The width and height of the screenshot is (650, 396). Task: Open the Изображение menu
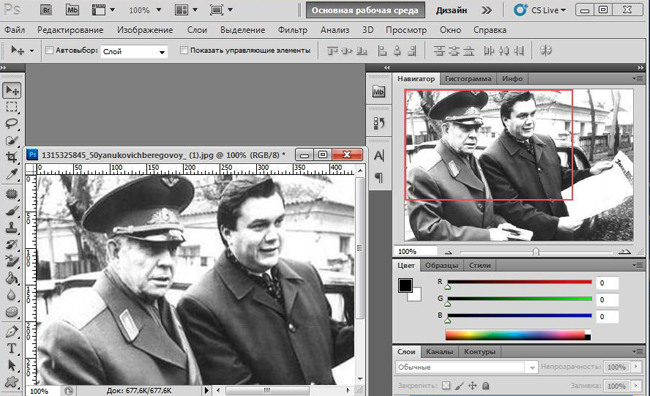tap(145, 30)
